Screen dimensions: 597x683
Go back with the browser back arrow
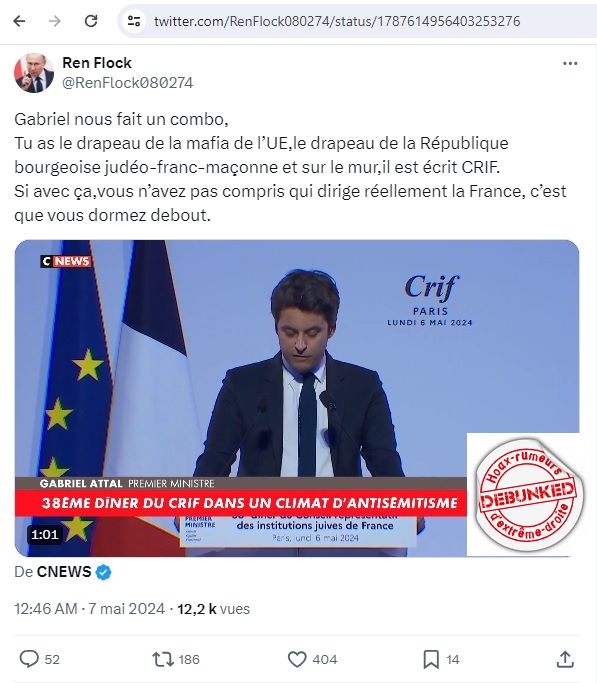point(20,21)
